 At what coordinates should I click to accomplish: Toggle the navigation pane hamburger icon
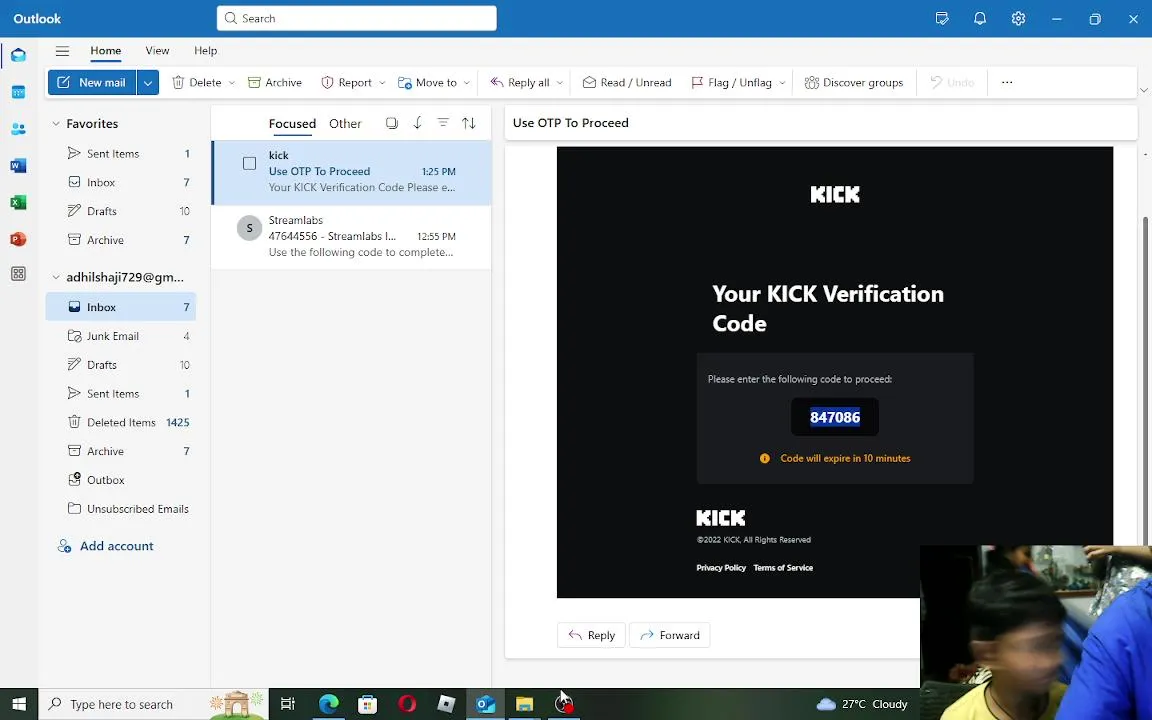[x=62, y=51]
